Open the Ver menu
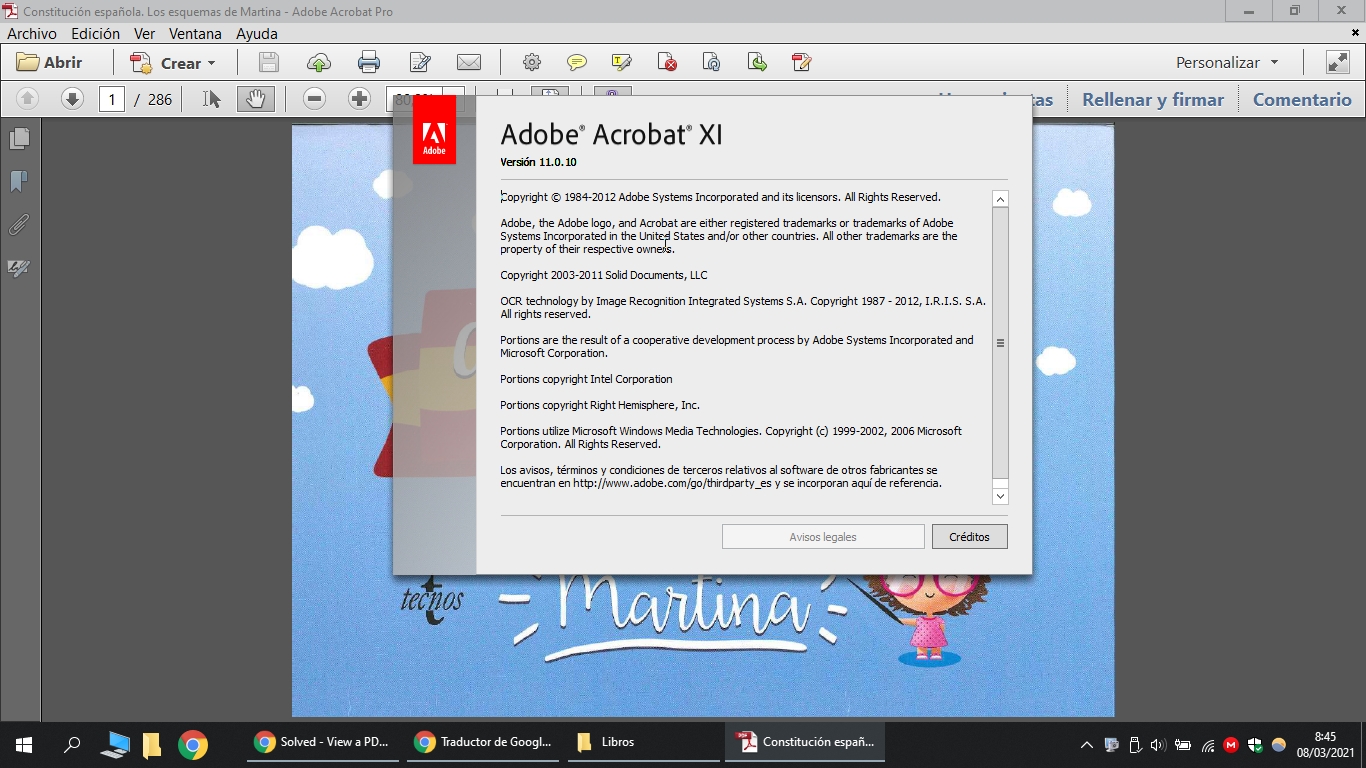Image resolution: width=1366 pixels, height=768 pixels. tap(145, 33)
